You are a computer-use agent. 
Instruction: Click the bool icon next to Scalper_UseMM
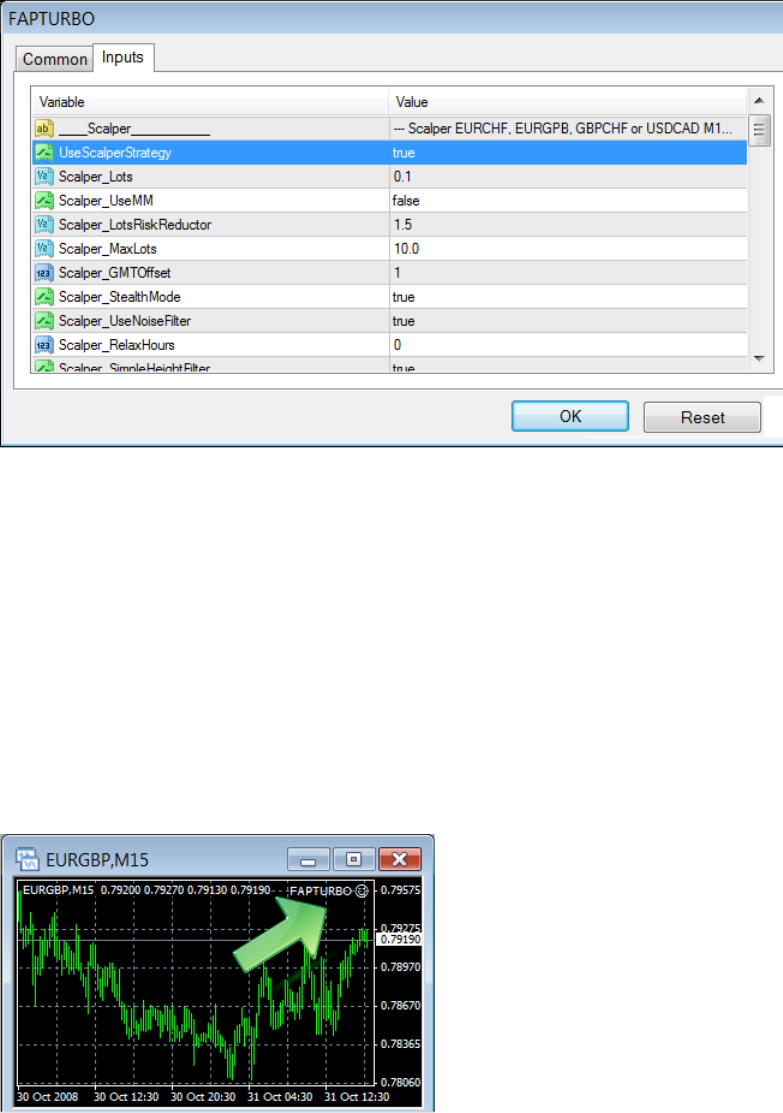(44, 201)
